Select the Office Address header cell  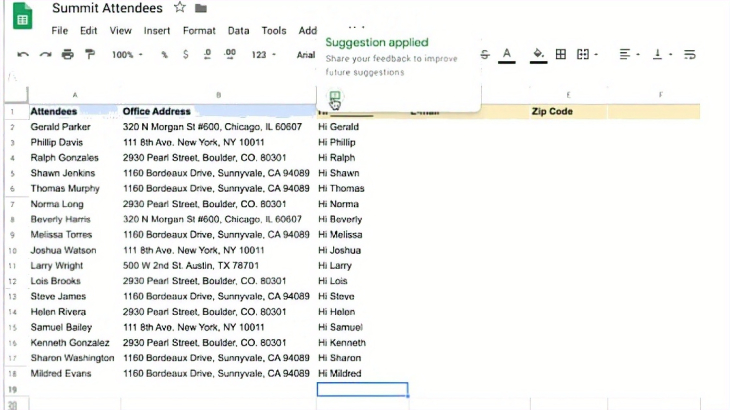point(218,112)
